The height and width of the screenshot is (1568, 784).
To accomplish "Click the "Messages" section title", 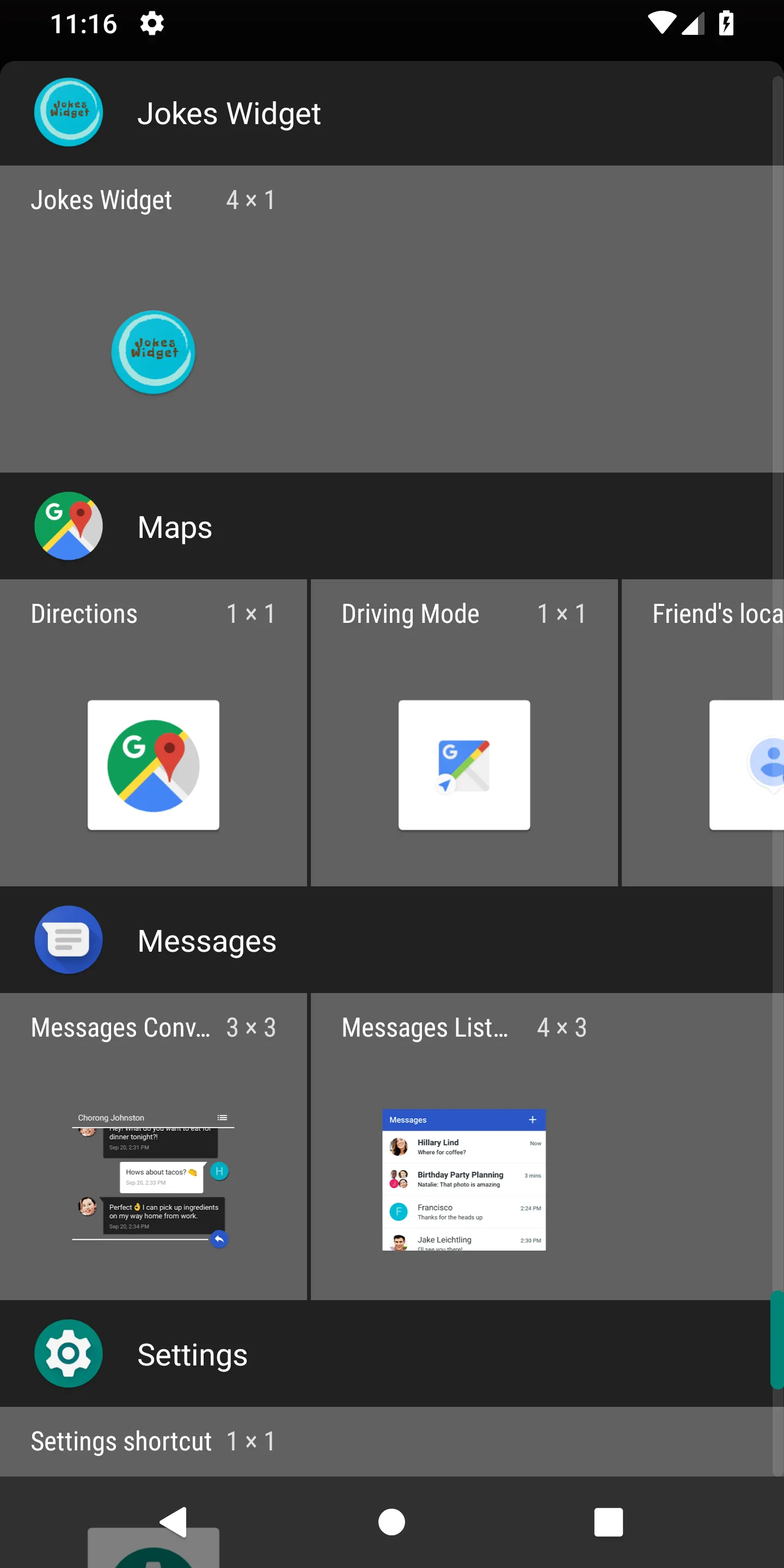I will (x=207, y=941).
